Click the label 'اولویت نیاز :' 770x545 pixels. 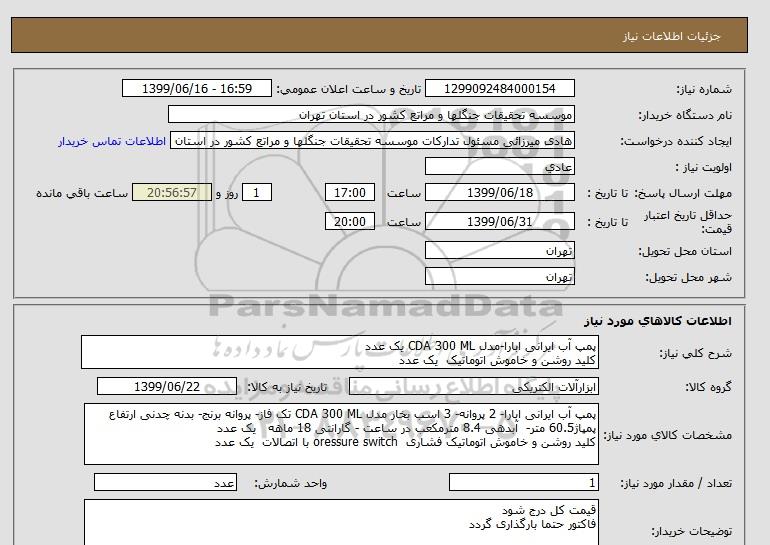pyautogui.click(x=704, y=167)
